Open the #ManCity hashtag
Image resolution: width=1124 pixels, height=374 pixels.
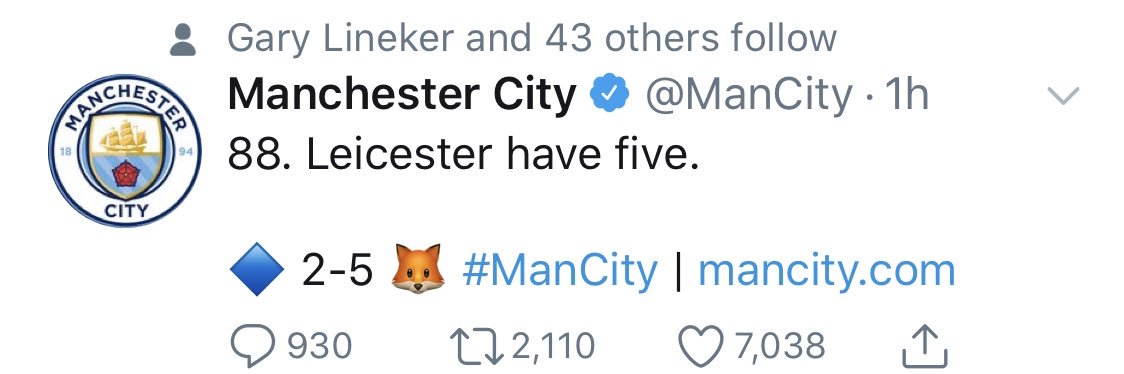pos(560,271)
